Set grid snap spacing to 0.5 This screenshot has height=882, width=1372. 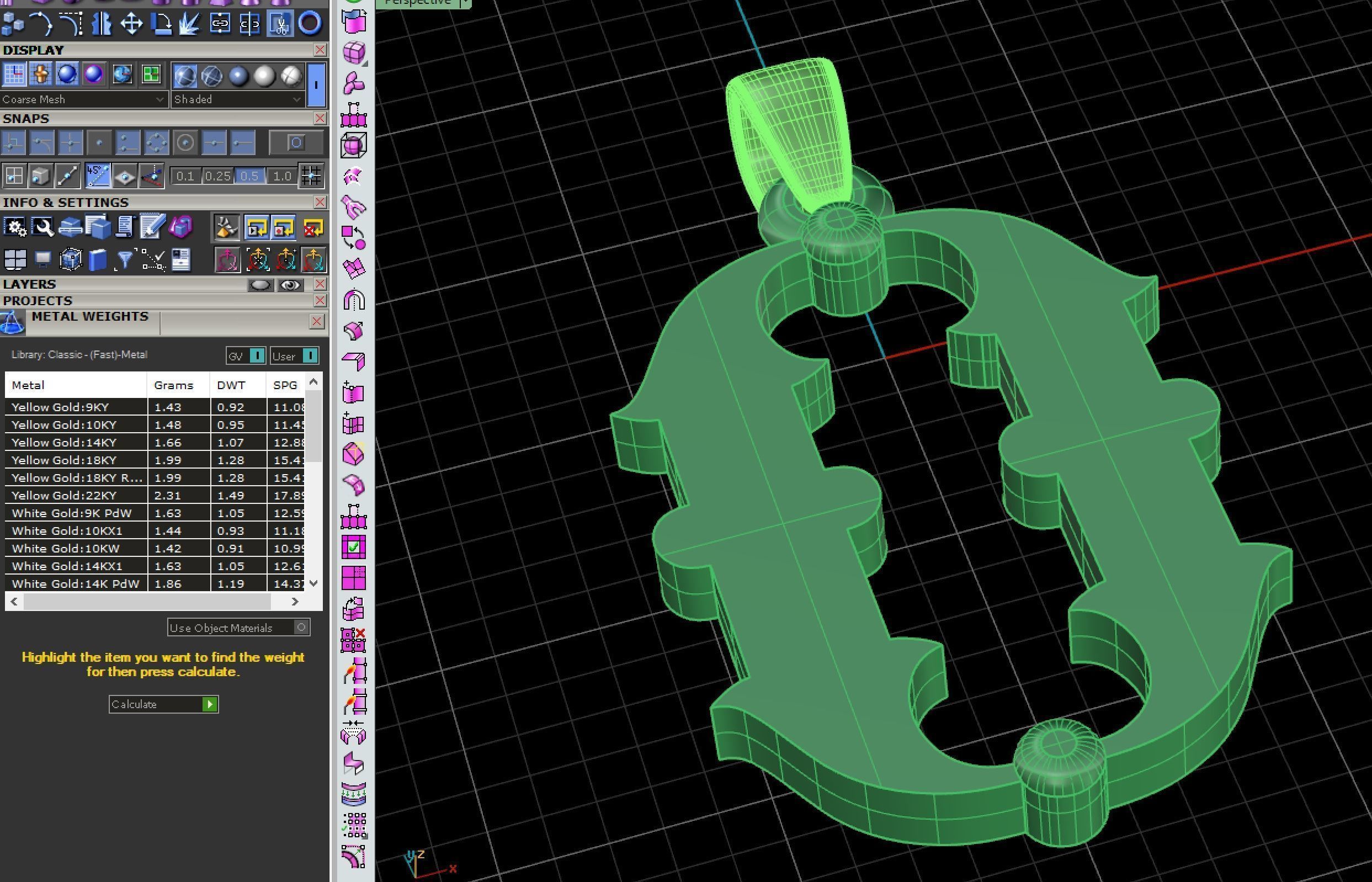[249, 176]
